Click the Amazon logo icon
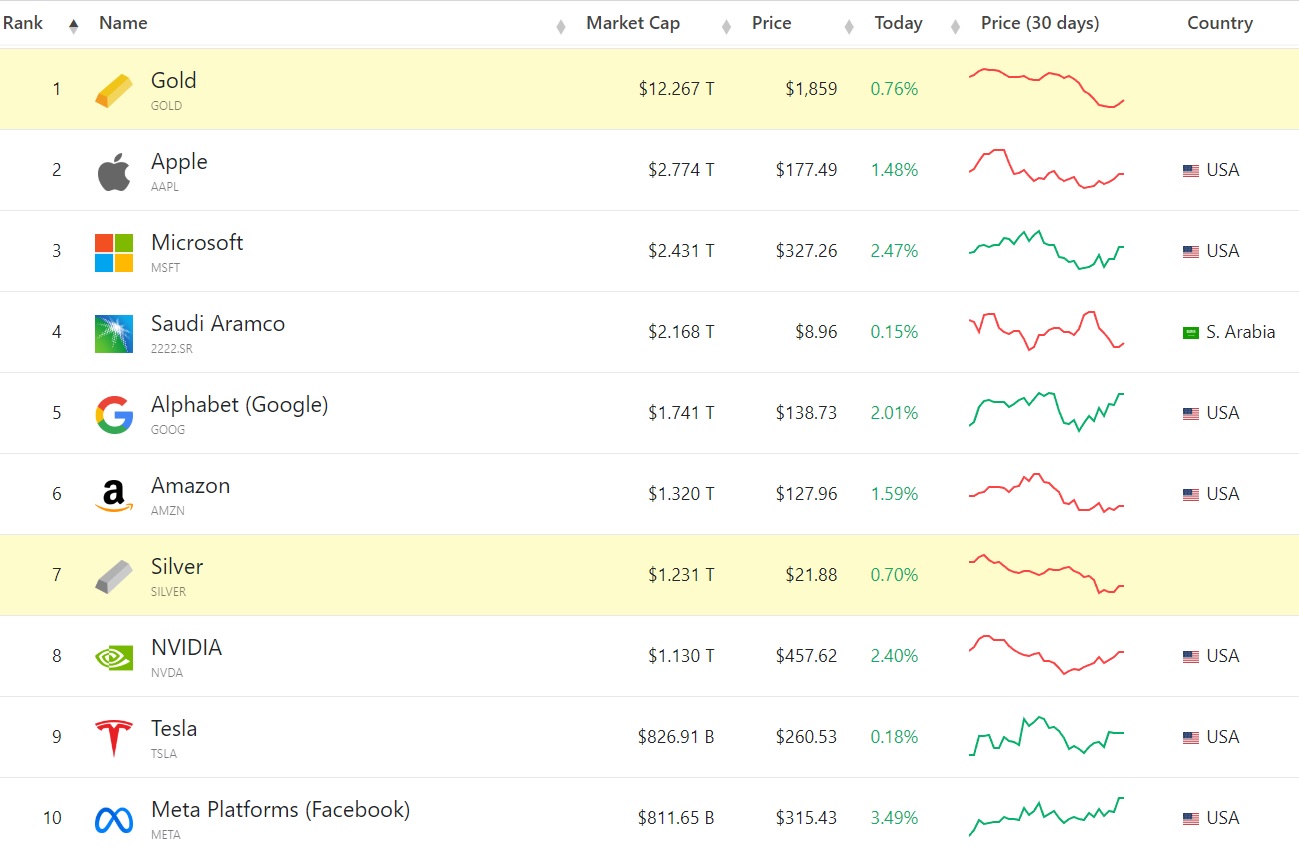1299x857 pixels. tap(114, 495)
